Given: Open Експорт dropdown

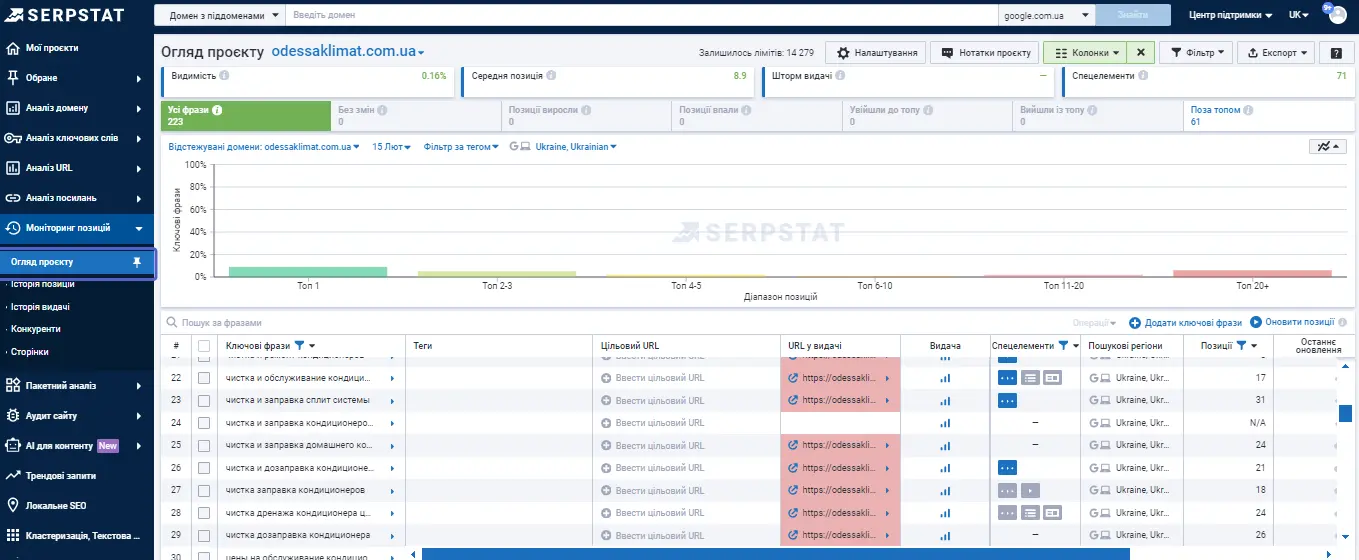Looking at the screenshot, I should click(x=1278, y=53).
